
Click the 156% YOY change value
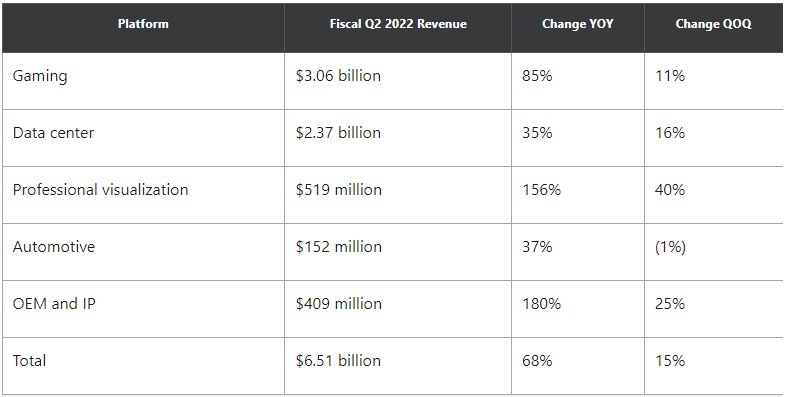point(542,190)
